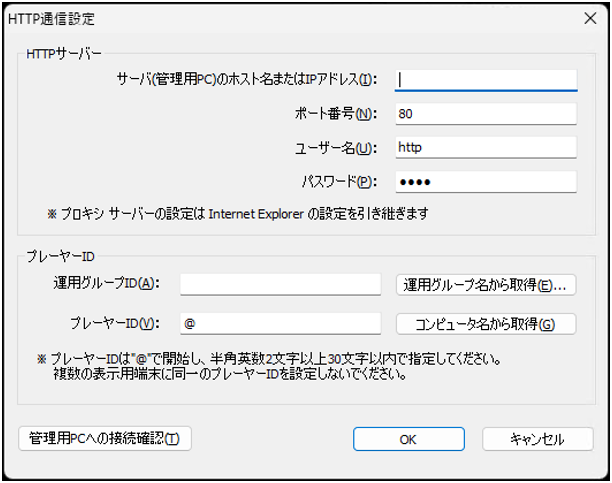The image size is (612, 483).
Task: Click the ポート番号(N) label text
Action: pos(336,114)
